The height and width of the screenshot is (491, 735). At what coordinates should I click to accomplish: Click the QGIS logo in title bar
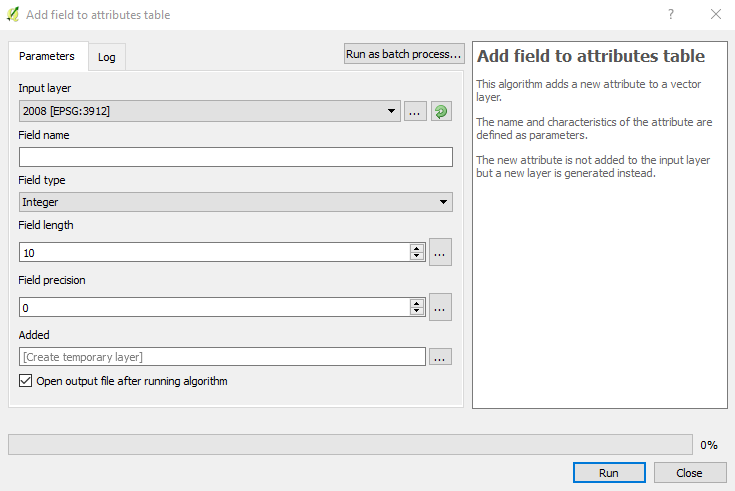click(x=13, y=15)
